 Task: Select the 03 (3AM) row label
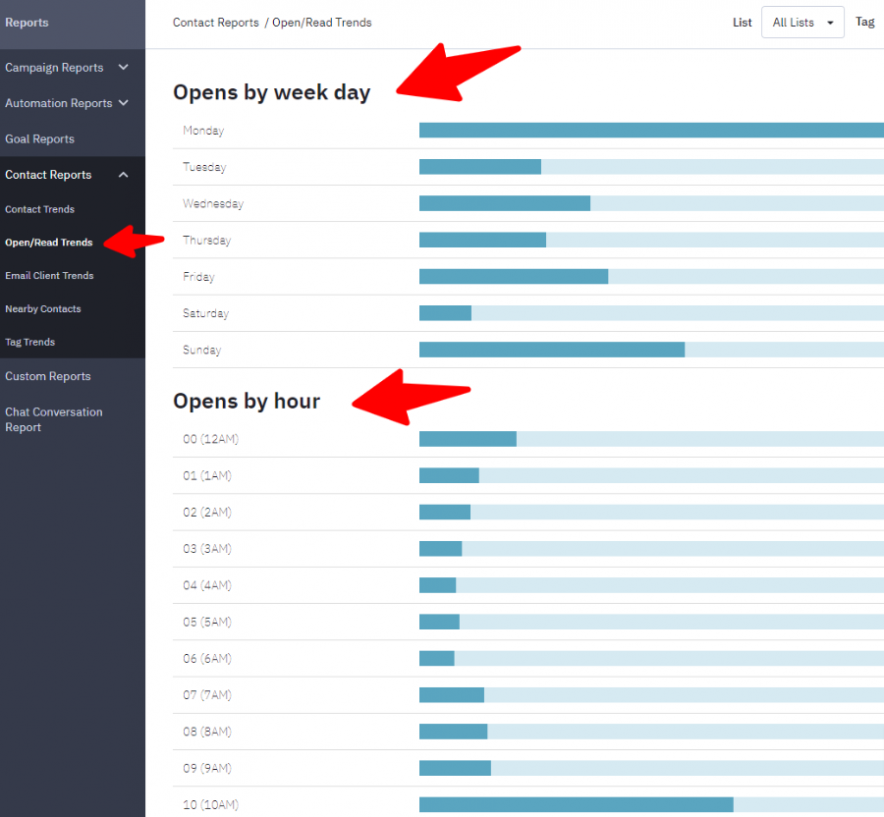click(207, 549)
